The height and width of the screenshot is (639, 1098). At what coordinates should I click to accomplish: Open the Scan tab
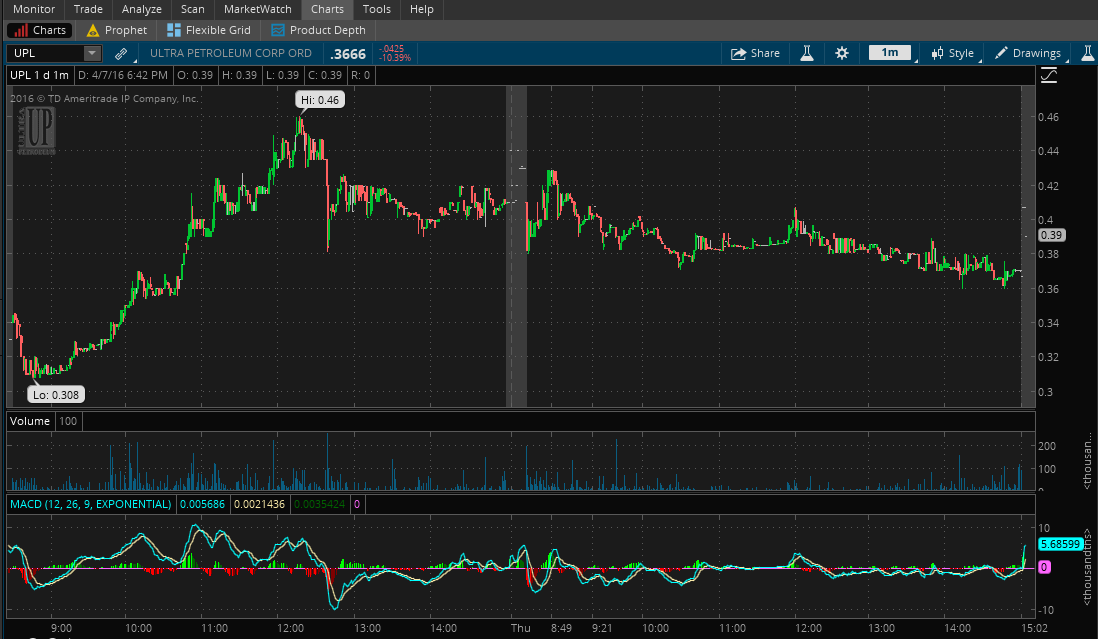[x=192, y=9]
